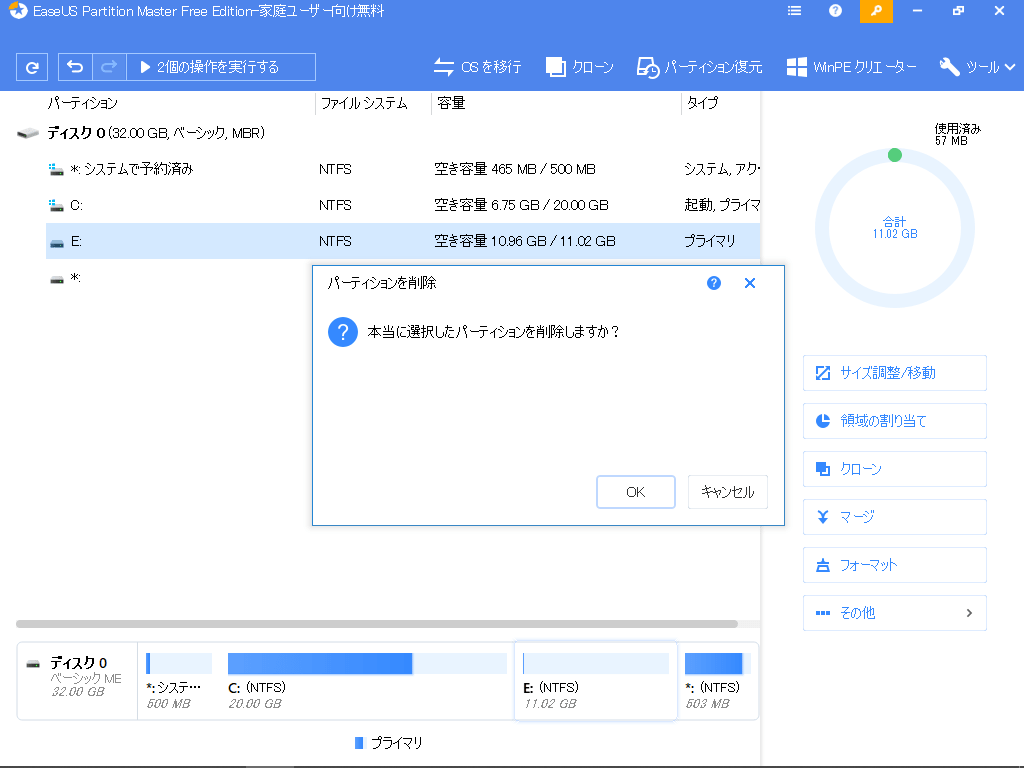Click the horizontal scrollbar under partition list
Image resolution: width=1024 pixels, height=768 pixels.
(x=377, y=624)
